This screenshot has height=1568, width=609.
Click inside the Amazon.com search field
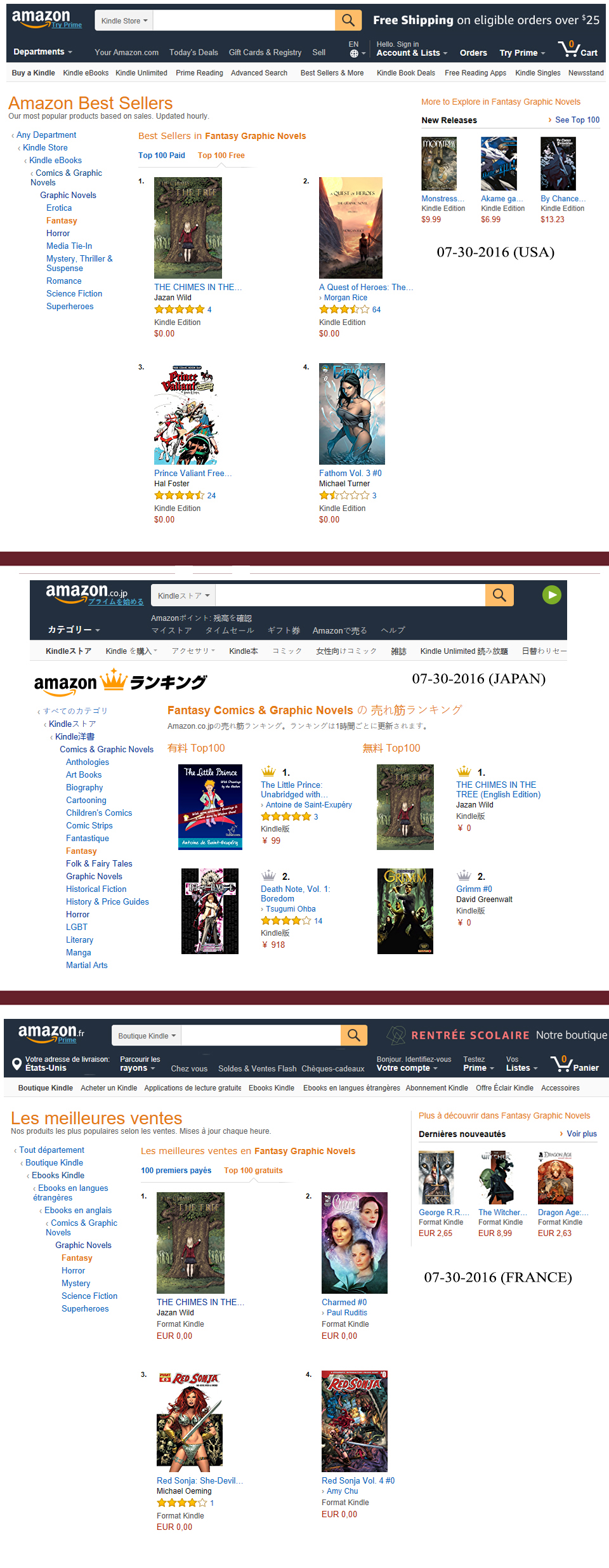(244, 20)
